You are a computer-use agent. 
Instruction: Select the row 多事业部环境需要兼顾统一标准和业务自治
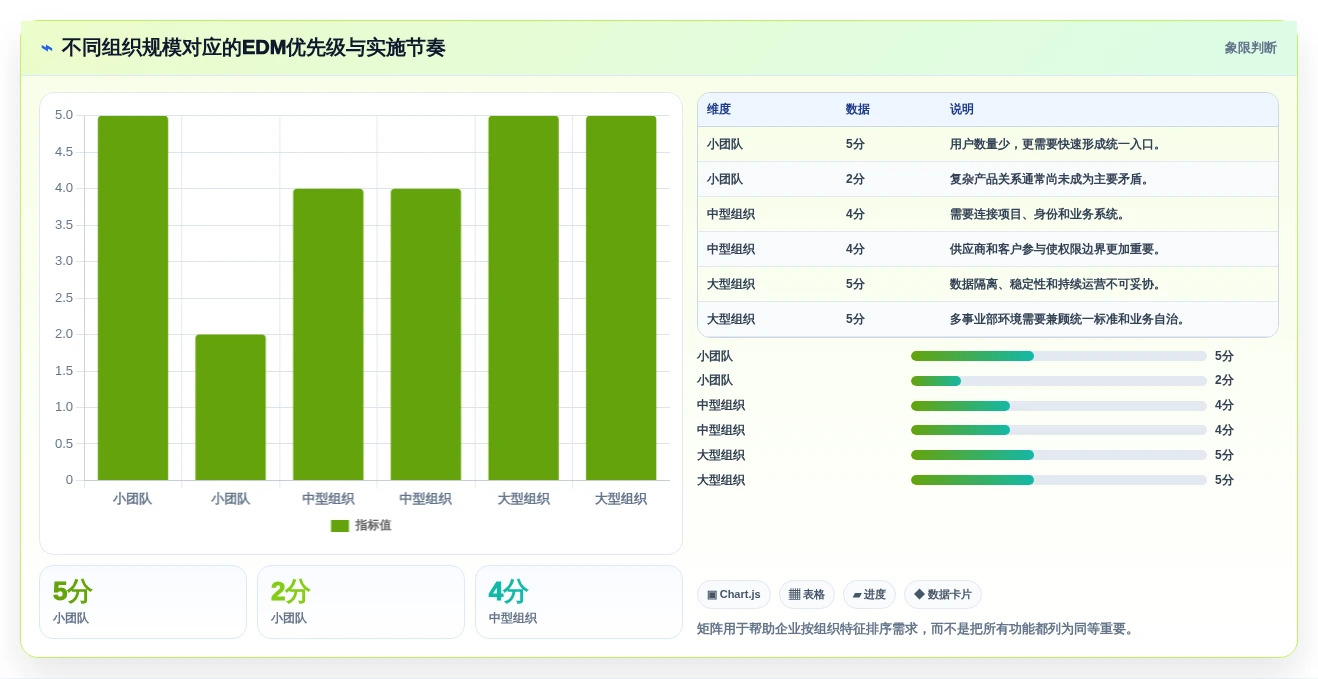(x=988, y=320)
